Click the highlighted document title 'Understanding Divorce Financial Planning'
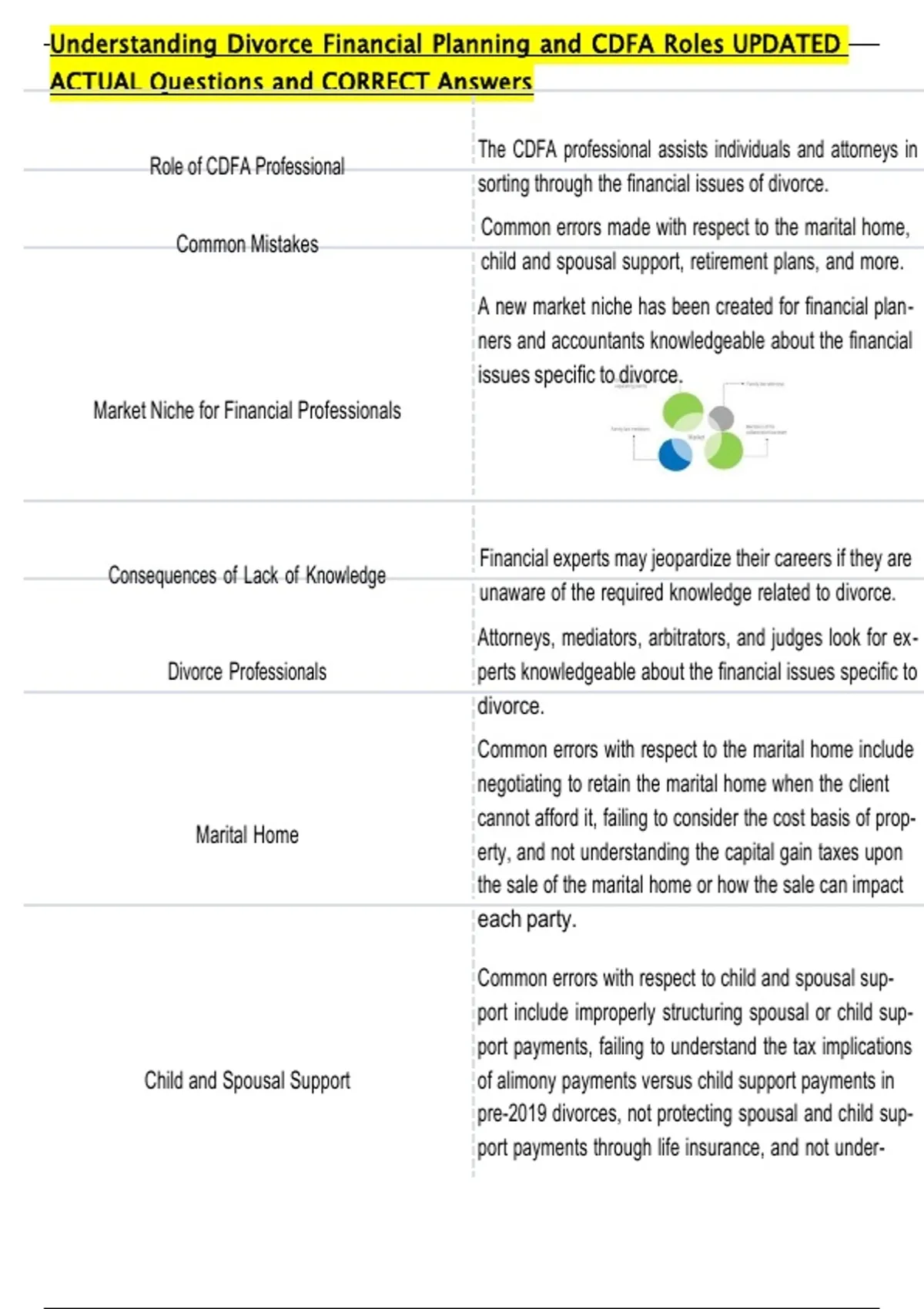The height and width of the screenshot is (1309, 924). point(445,44)
